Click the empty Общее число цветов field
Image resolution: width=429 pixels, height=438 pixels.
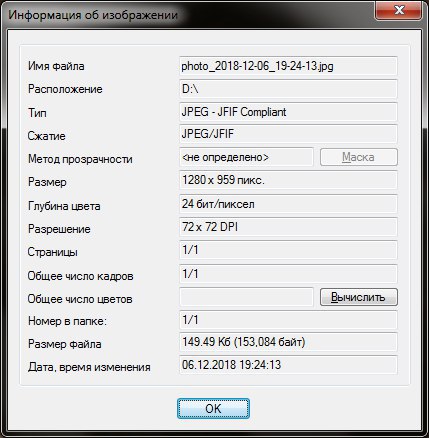(246, 297)
